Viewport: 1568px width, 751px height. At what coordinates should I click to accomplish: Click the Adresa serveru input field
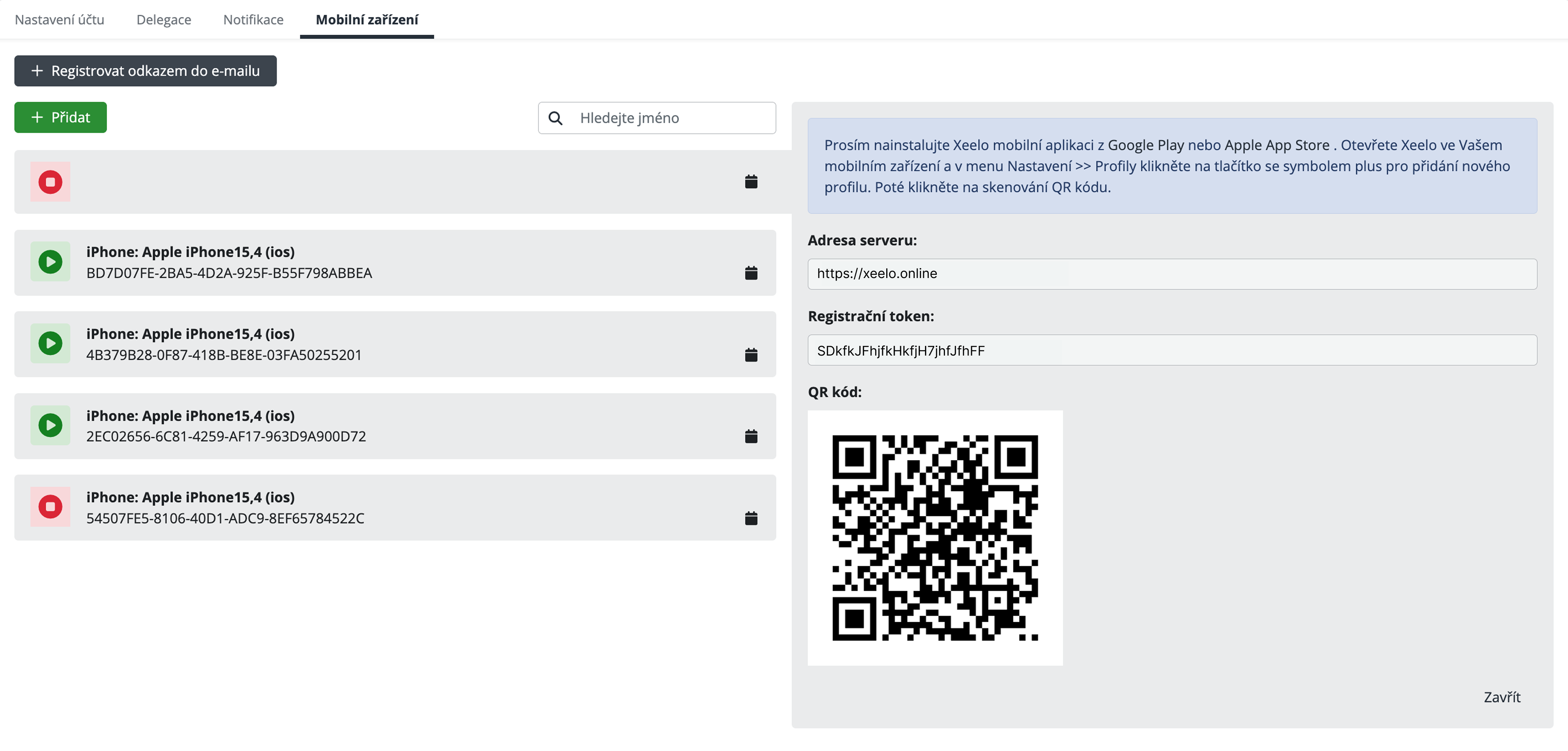pos(1172,274)
